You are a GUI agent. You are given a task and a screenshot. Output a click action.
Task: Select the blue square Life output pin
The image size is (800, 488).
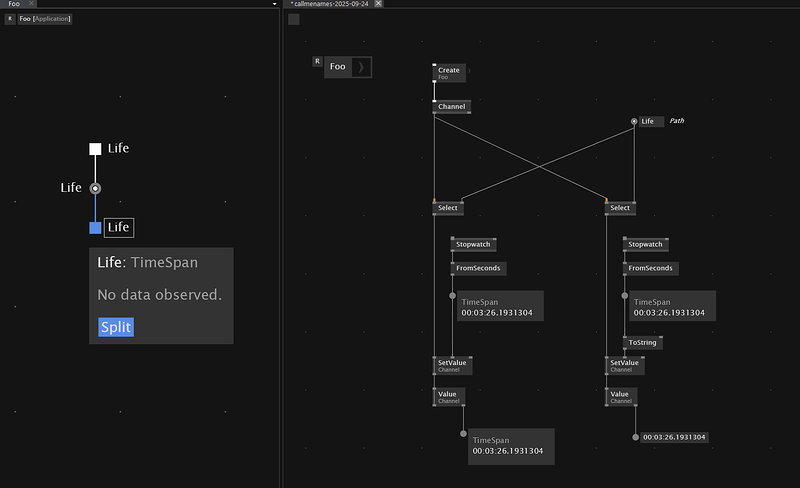pos(95,228)
